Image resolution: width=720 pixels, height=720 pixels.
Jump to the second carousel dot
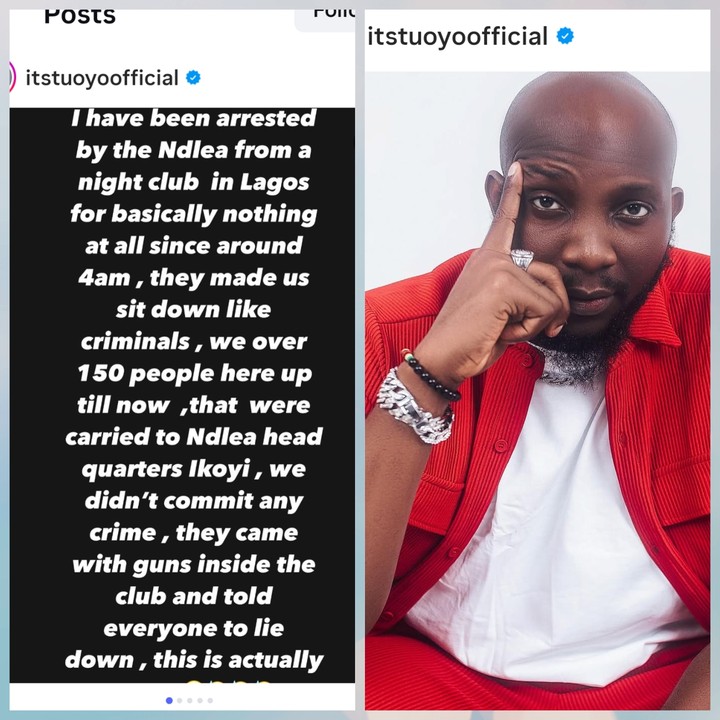click(x=180, y=700)
